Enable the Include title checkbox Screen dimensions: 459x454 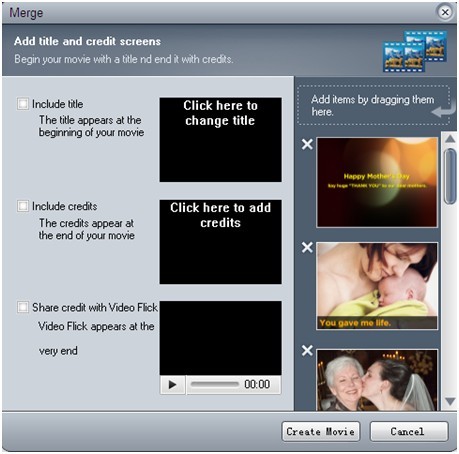click(23, 104)
